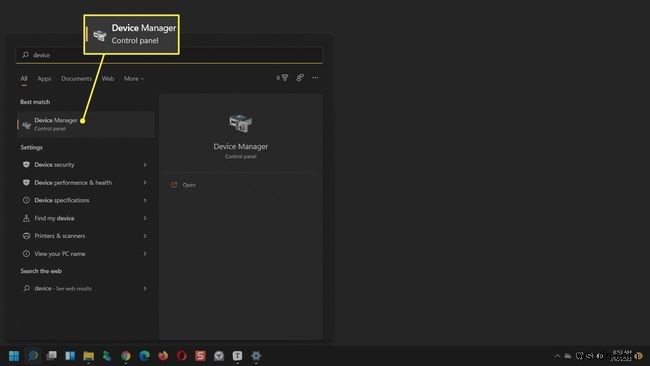The image size is (650, 366).
Task: Expand Device specifications chevron
Action: [145, 200]
